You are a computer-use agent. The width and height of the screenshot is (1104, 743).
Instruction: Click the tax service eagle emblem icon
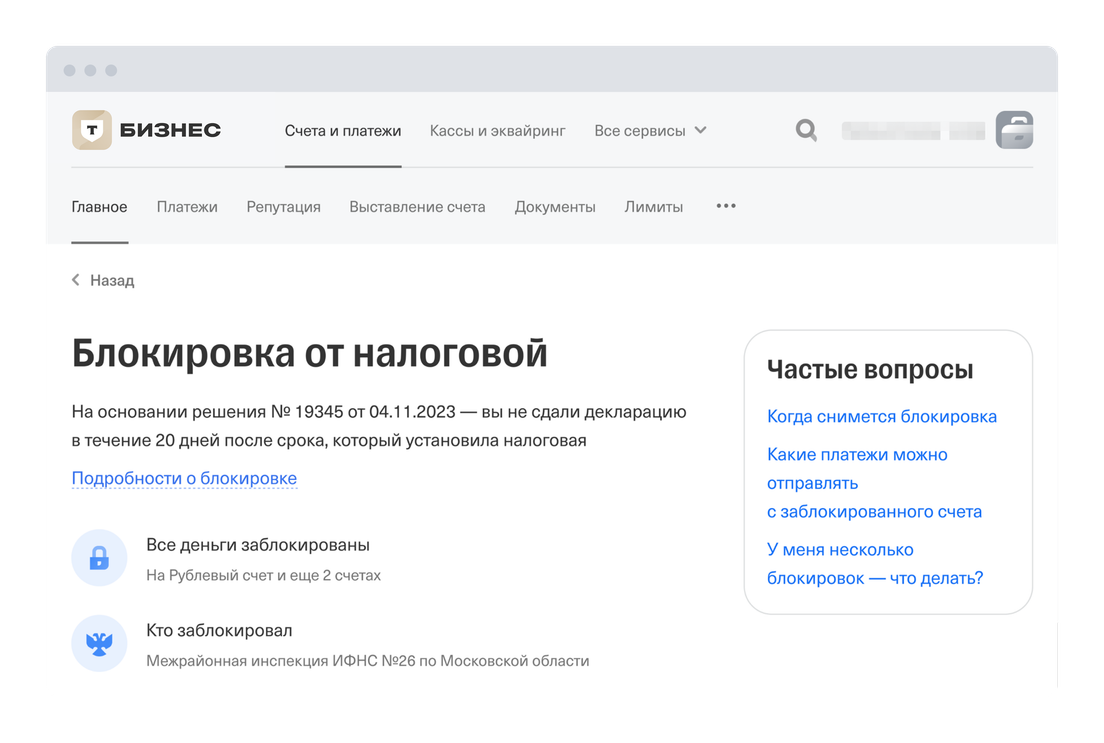99,644
